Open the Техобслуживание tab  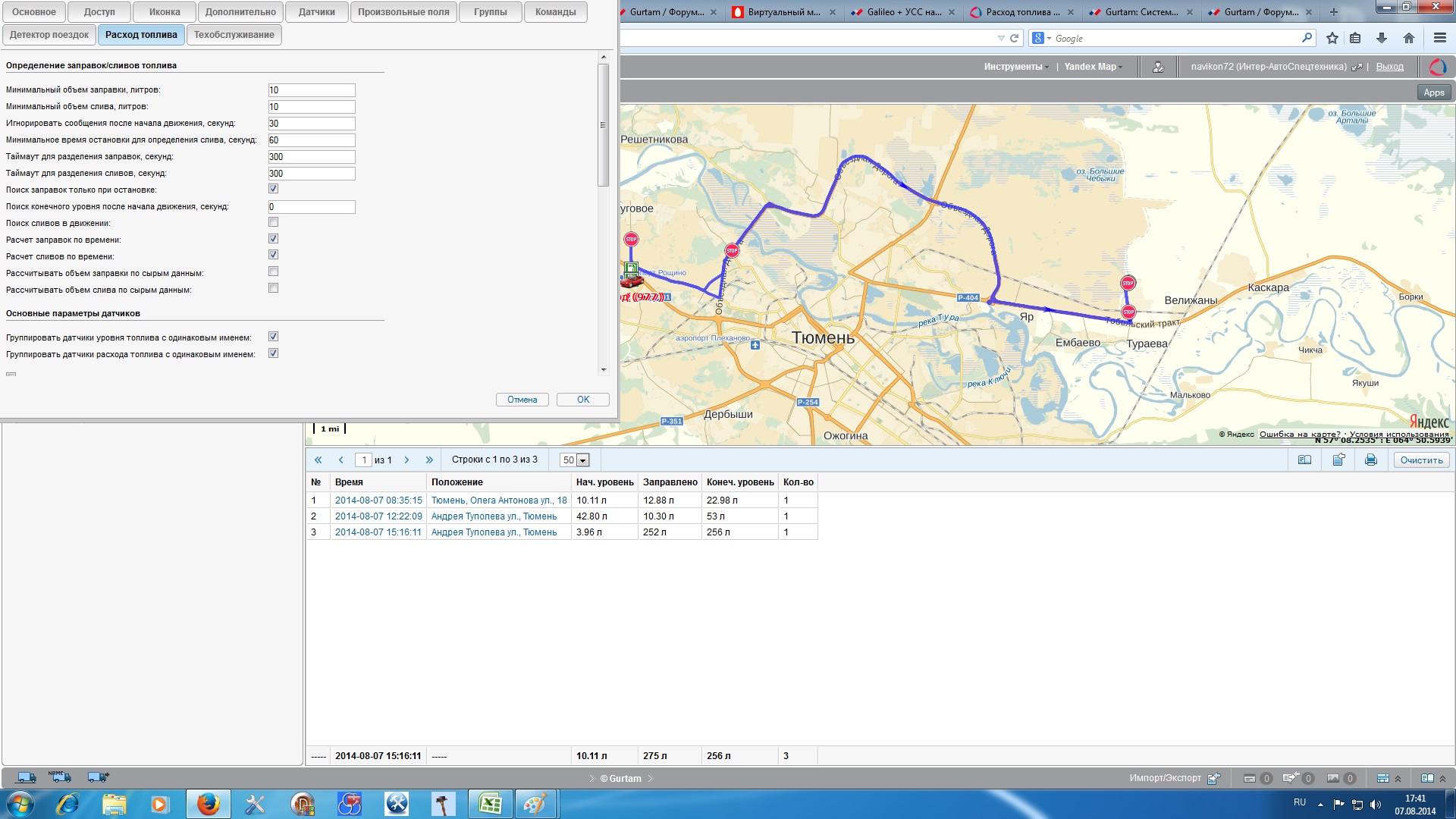(234, 34)
